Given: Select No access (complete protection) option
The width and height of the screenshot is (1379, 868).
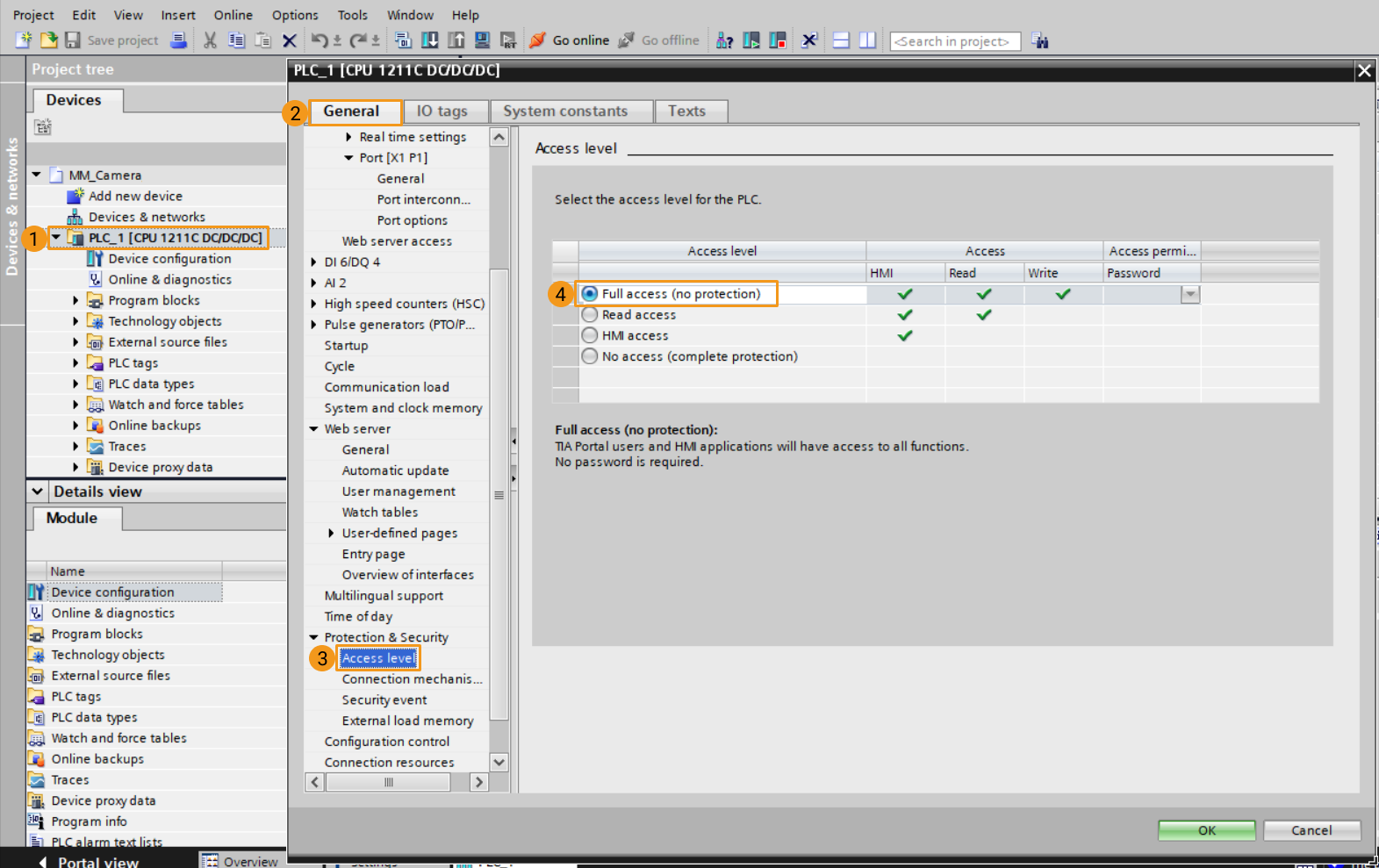Looking at the screenshot, I should (x=590, y=356).
